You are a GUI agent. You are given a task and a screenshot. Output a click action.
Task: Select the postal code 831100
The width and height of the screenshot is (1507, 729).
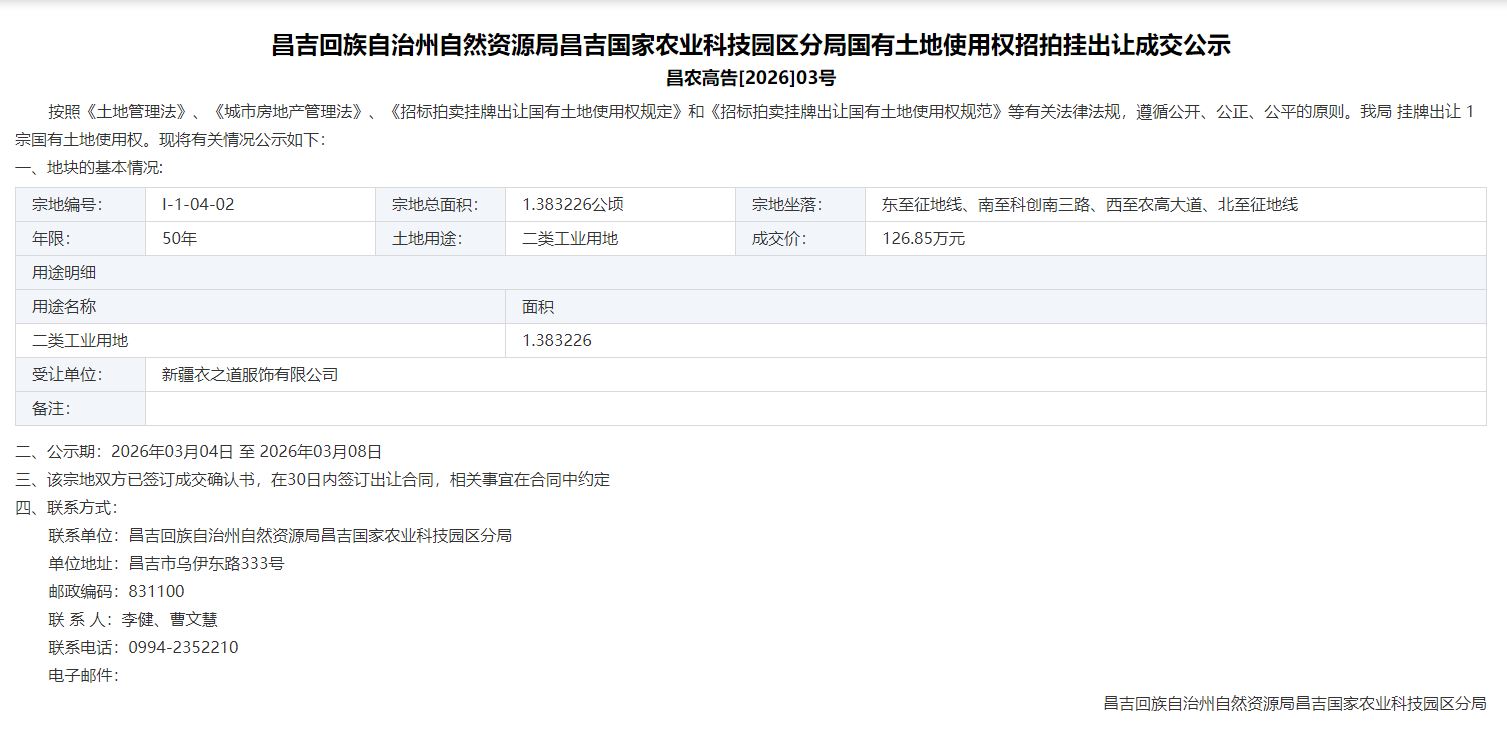click(156, 592)
